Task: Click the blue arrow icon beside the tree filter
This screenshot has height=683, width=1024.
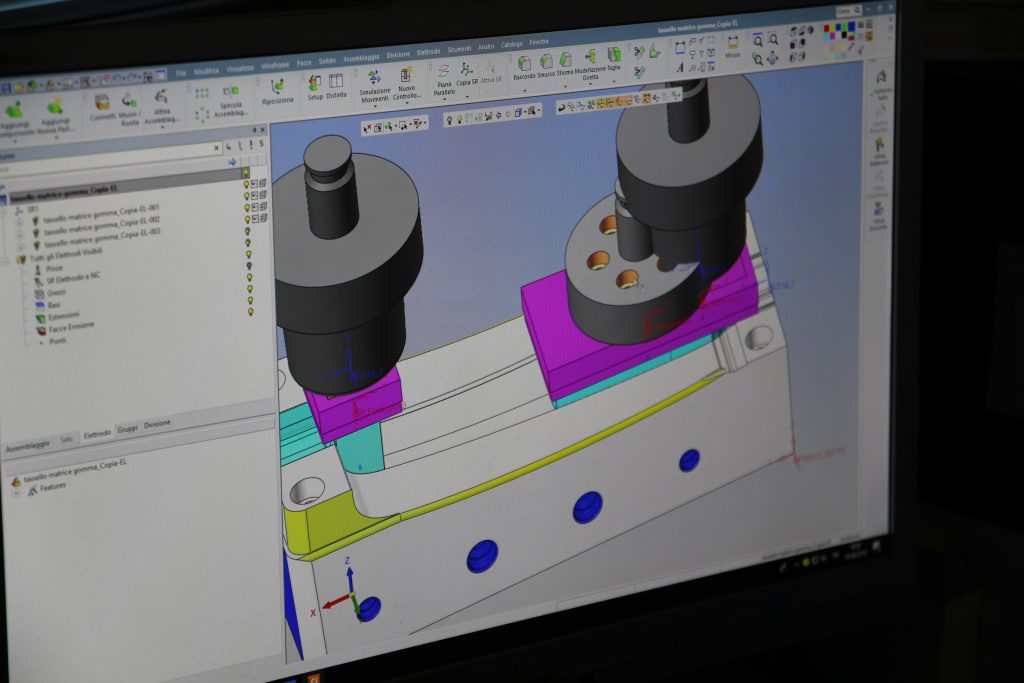Action: pyautogui.click(x=232, y=162)
